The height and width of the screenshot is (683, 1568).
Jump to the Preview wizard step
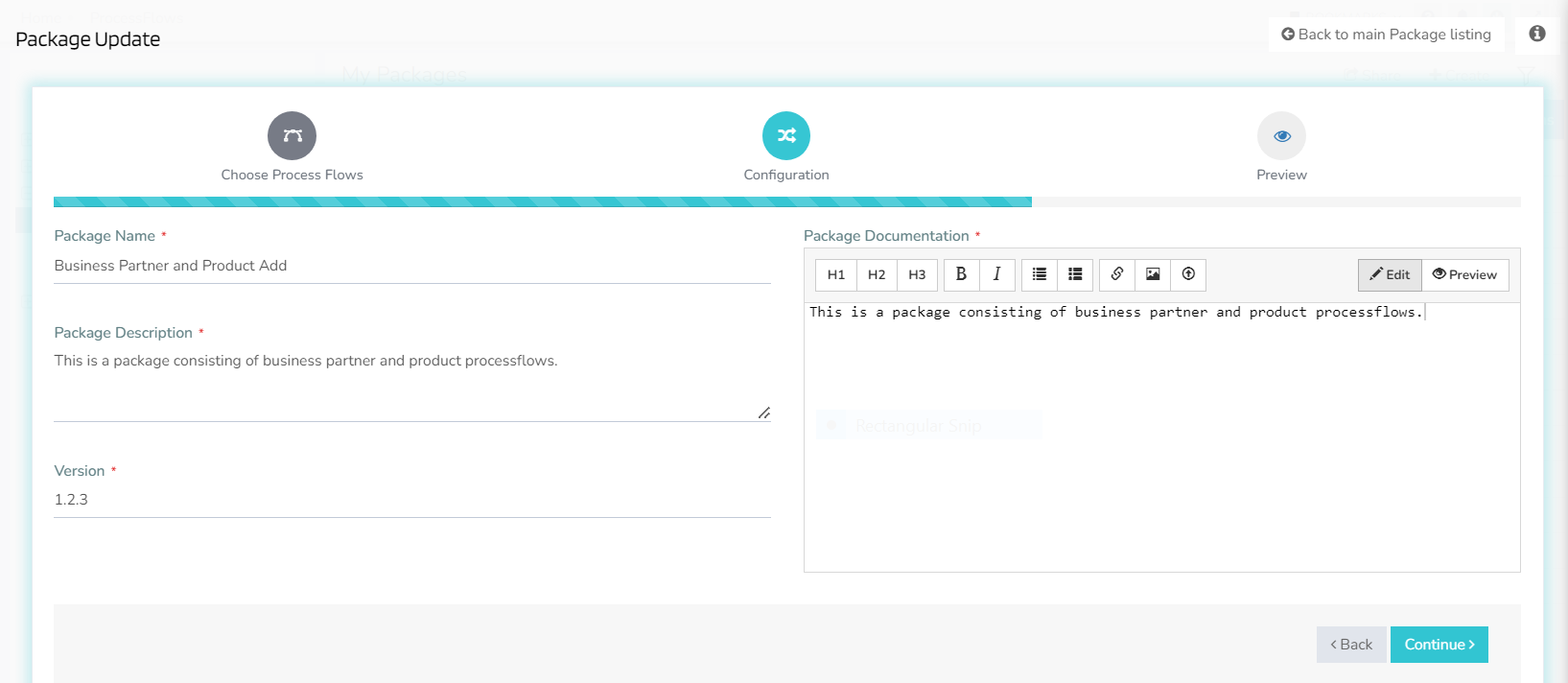coord(1281,136)
